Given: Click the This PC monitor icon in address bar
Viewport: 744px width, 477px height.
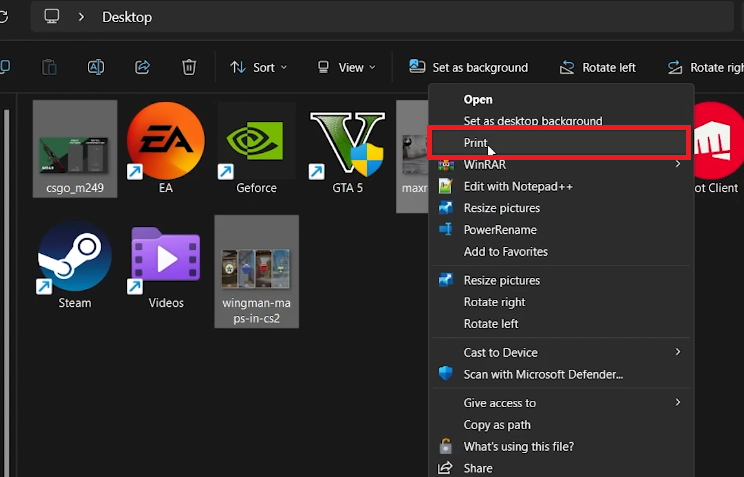Looking at the screenshot, I should click(52, 17).
